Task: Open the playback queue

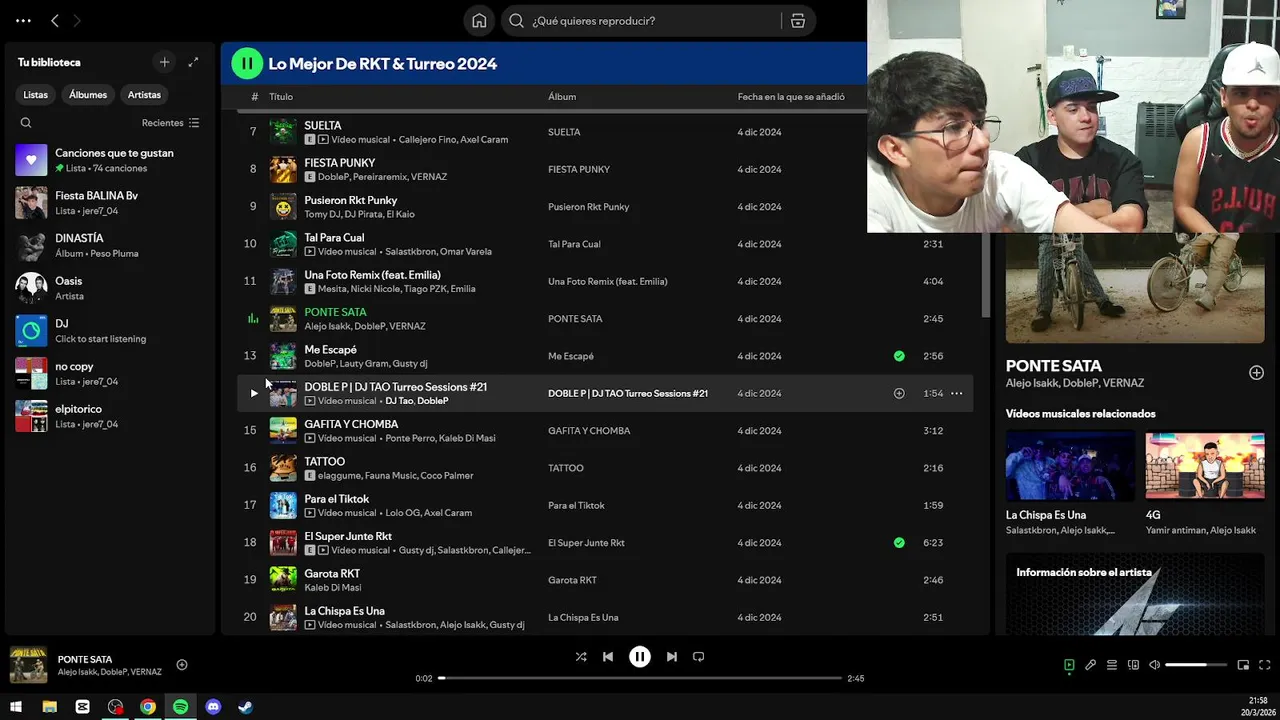Action: coord(1112,665)
